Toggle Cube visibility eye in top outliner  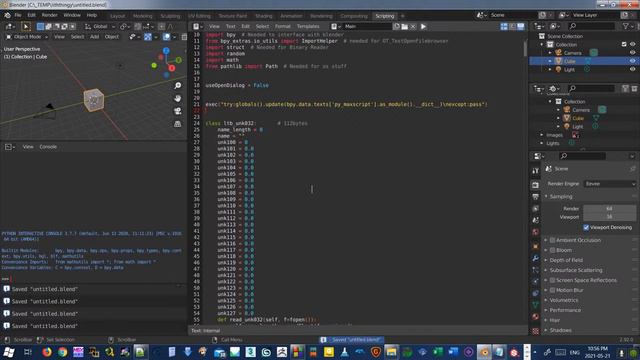(632, 61)
